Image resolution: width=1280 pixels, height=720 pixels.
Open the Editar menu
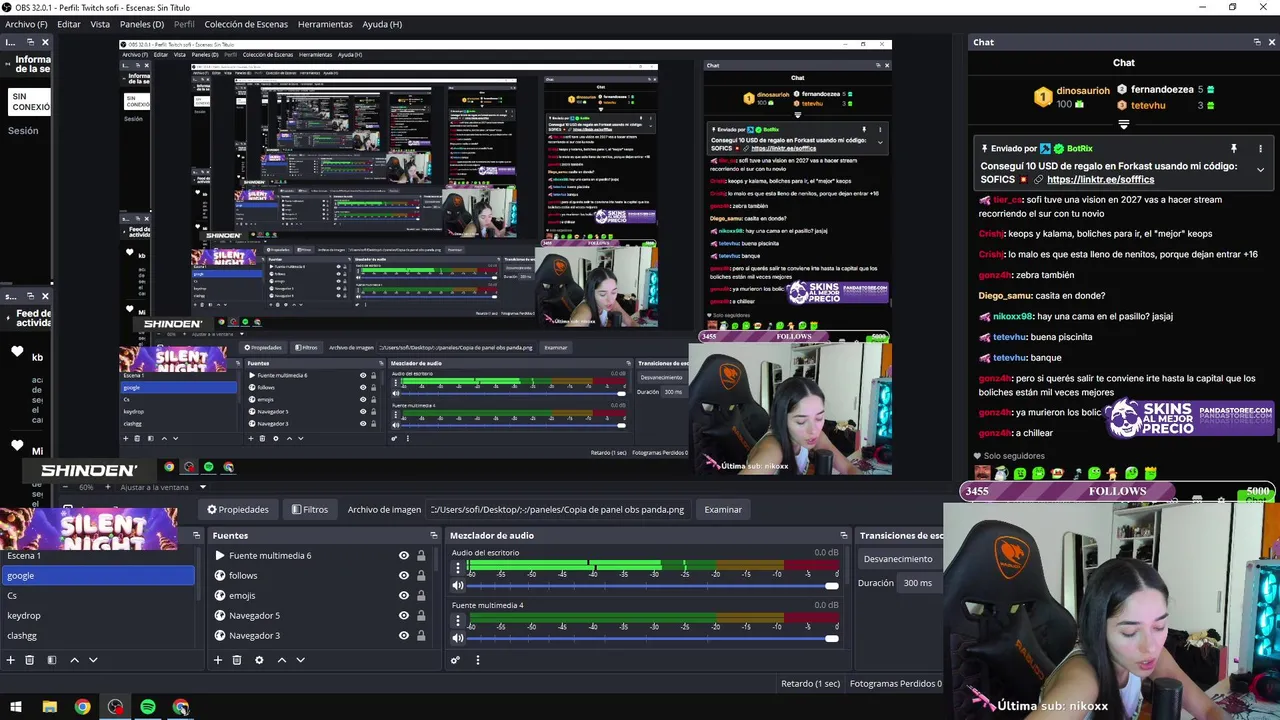tap(69, 24)
